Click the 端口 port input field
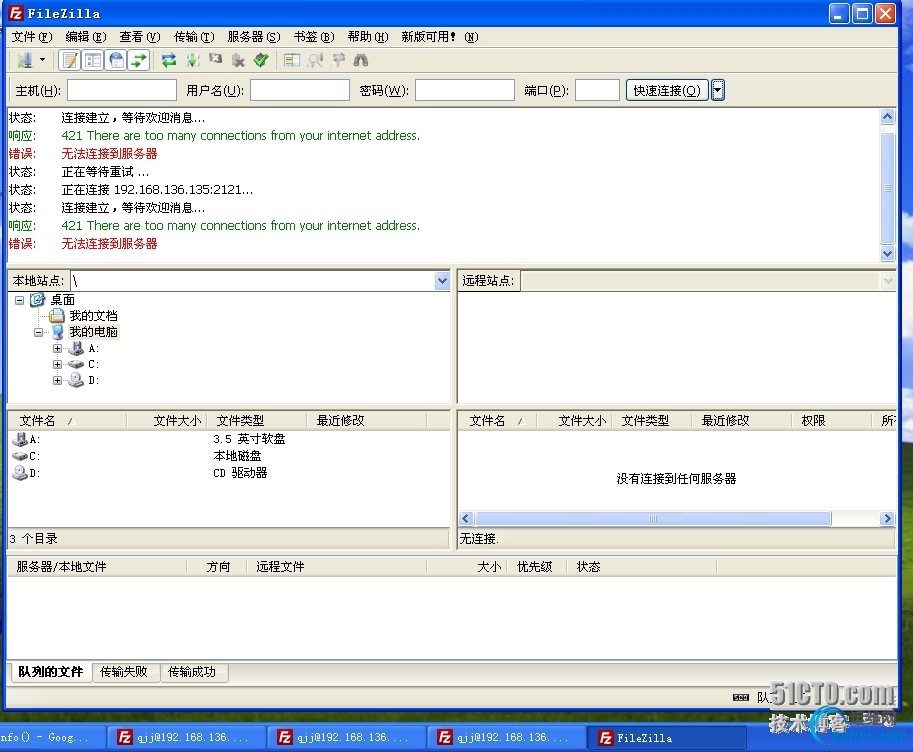Image resolution: width=913 pixels, height=752 pixels. click(x=597, y=90)
